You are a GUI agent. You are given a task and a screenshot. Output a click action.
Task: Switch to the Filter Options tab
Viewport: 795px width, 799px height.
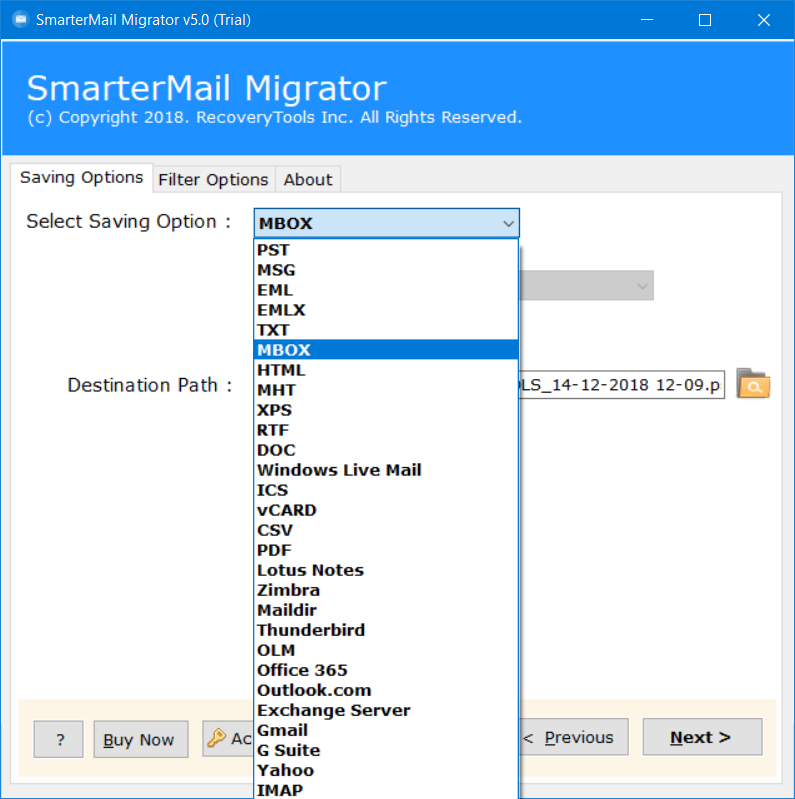tap(213, 179)
